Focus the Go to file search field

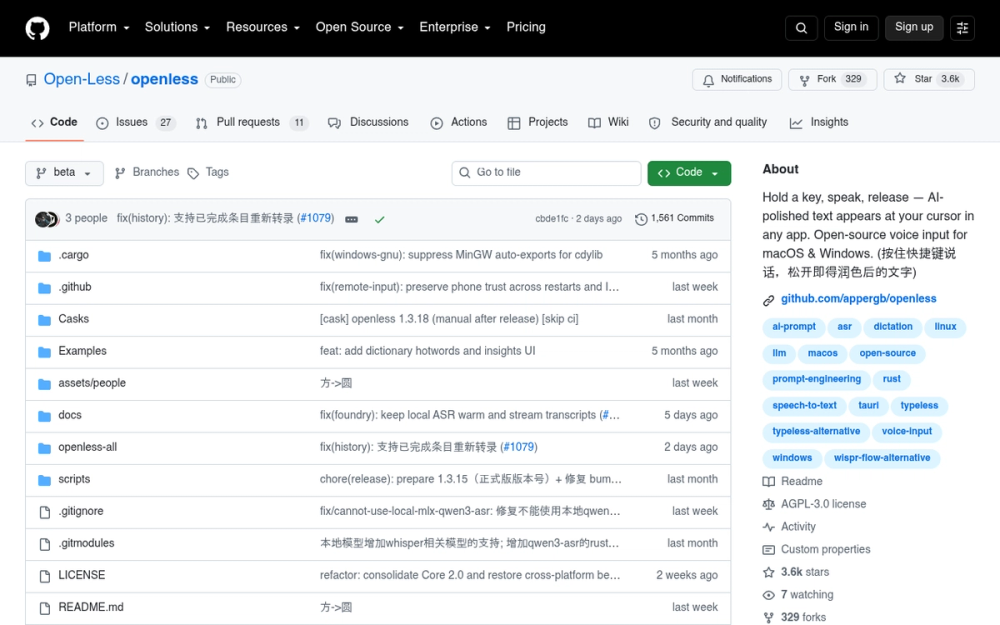pyautogui.click(x=546, y=173)
